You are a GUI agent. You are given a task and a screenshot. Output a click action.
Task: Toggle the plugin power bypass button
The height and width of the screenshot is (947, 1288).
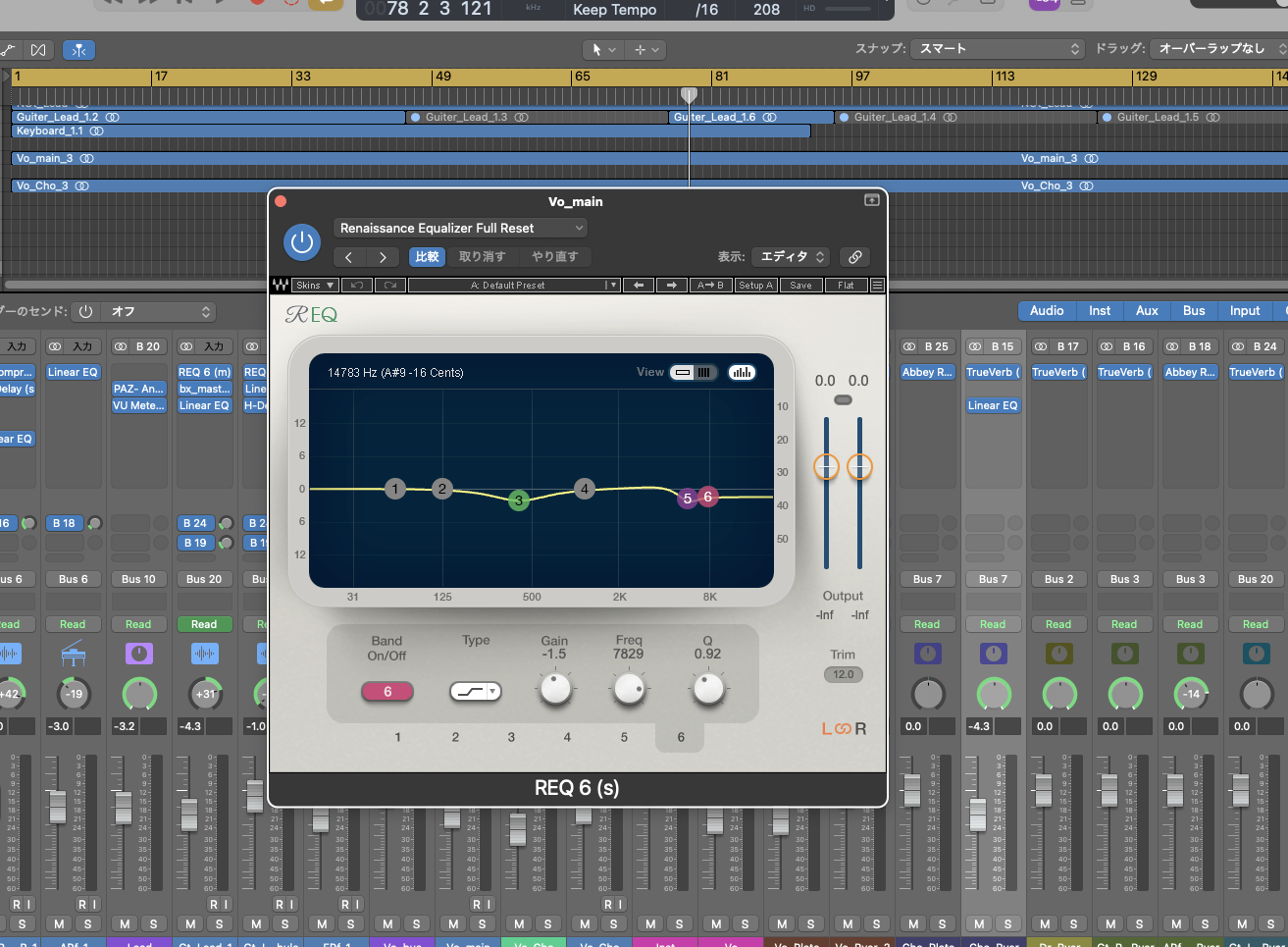[302, 241]
